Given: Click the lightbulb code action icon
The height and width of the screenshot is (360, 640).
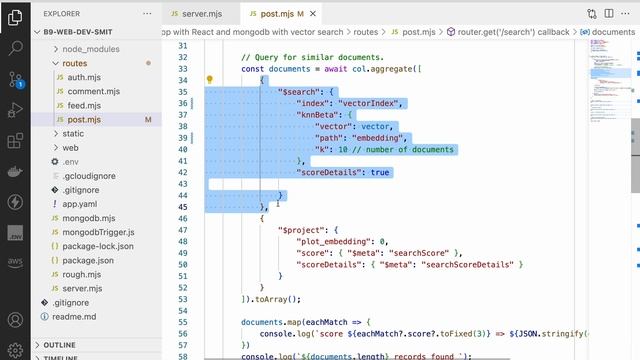Looking at the screenshot, I should coord(209,79).
